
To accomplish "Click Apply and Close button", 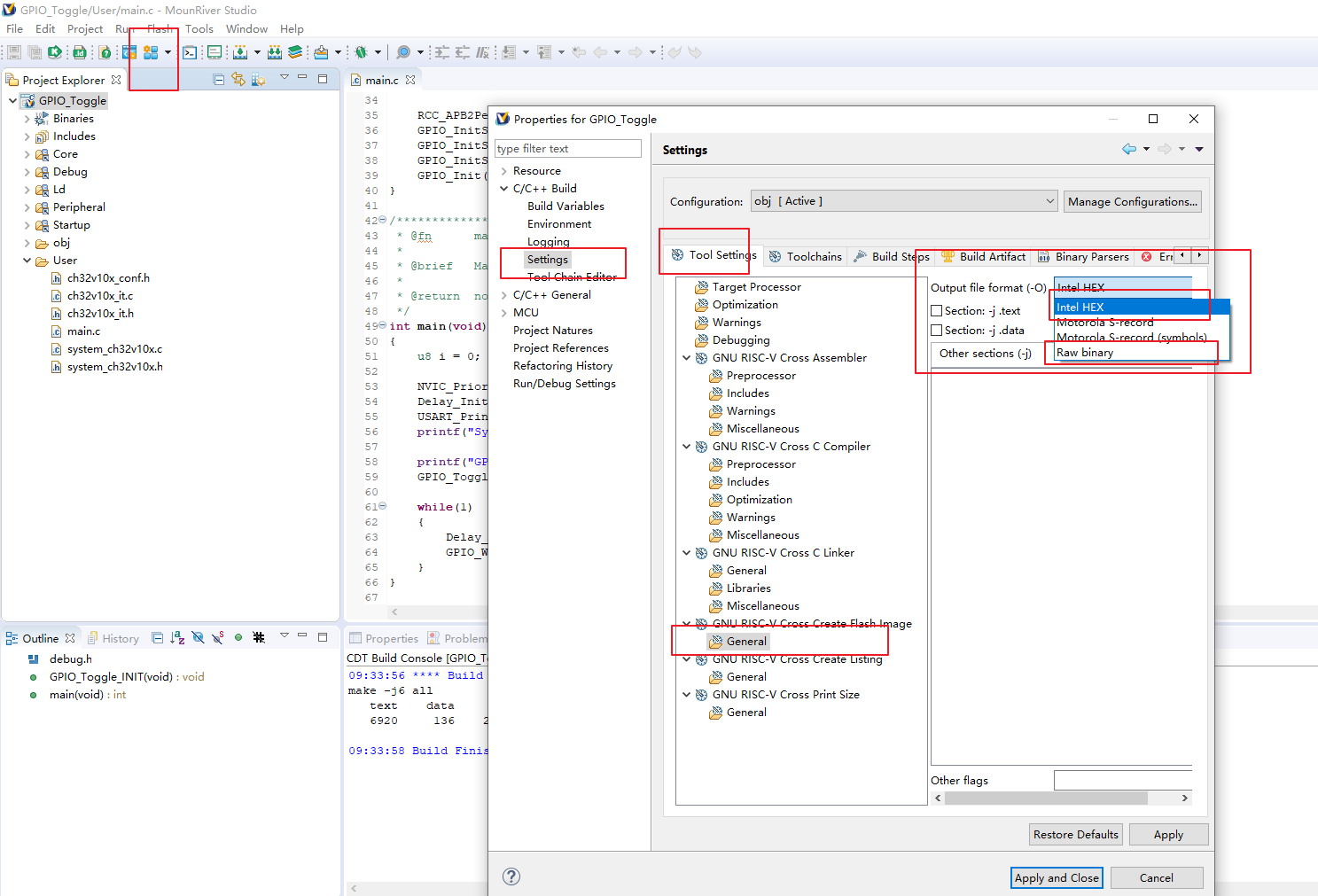I will [x=1057, y=877].
